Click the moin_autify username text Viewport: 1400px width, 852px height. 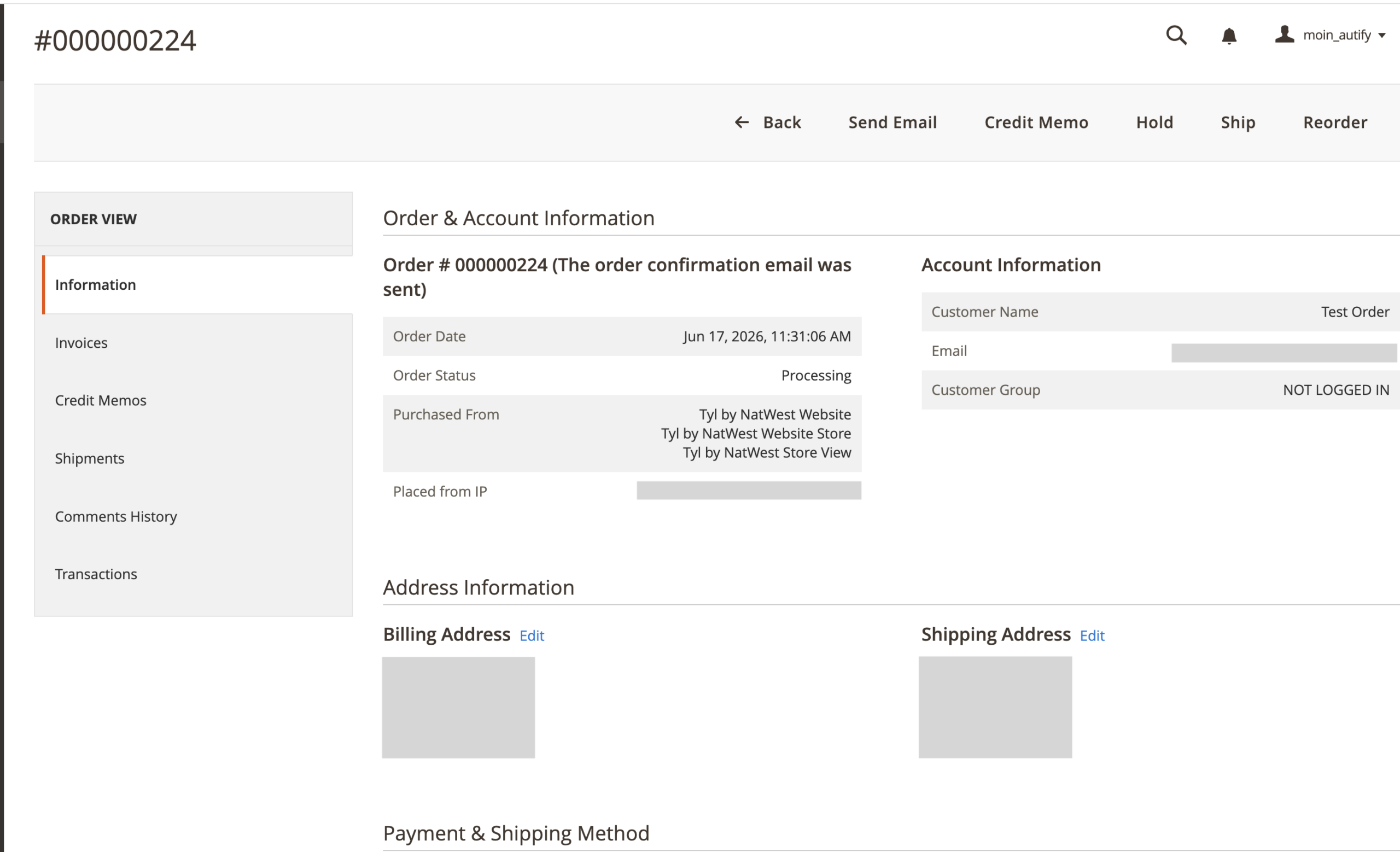coord(1337,35)
